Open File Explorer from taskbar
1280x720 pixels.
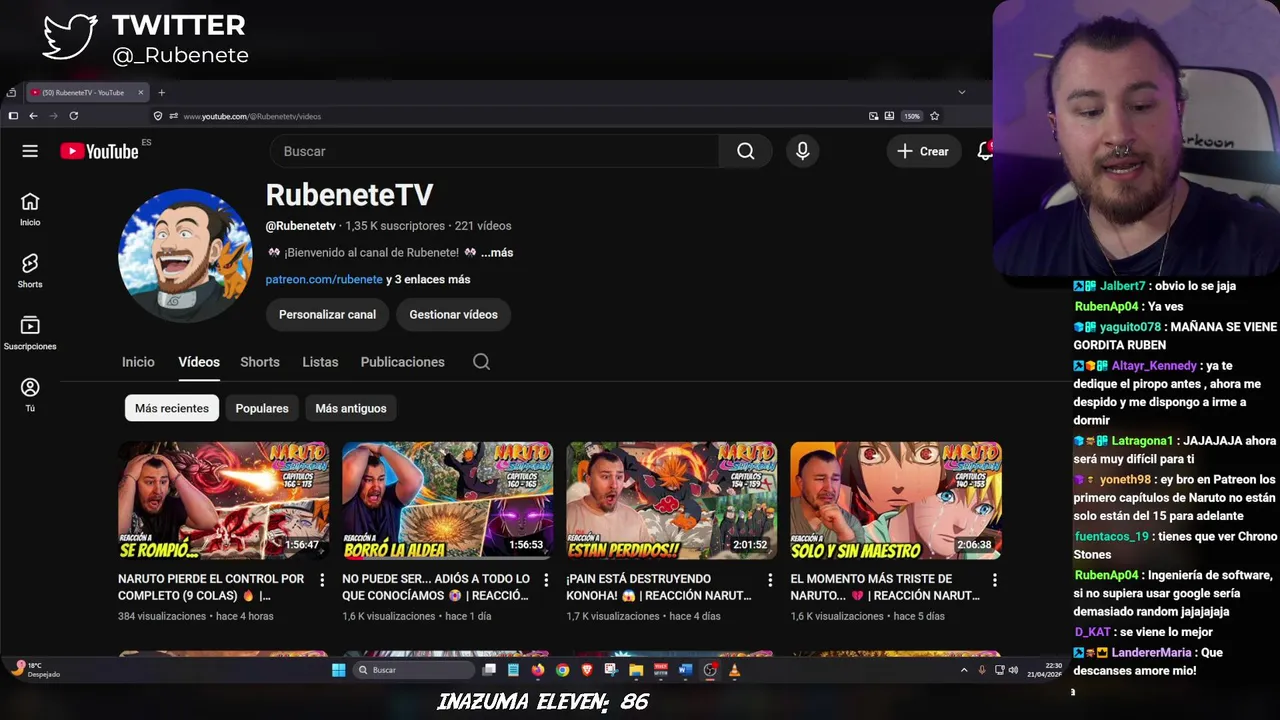click(636, 670)
